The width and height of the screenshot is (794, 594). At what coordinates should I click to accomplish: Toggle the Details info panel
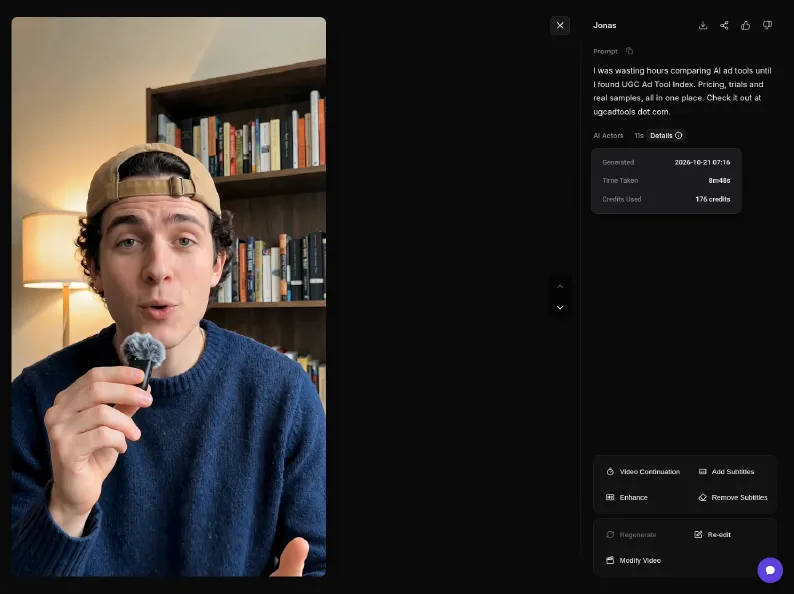click(x=666, y=135)
